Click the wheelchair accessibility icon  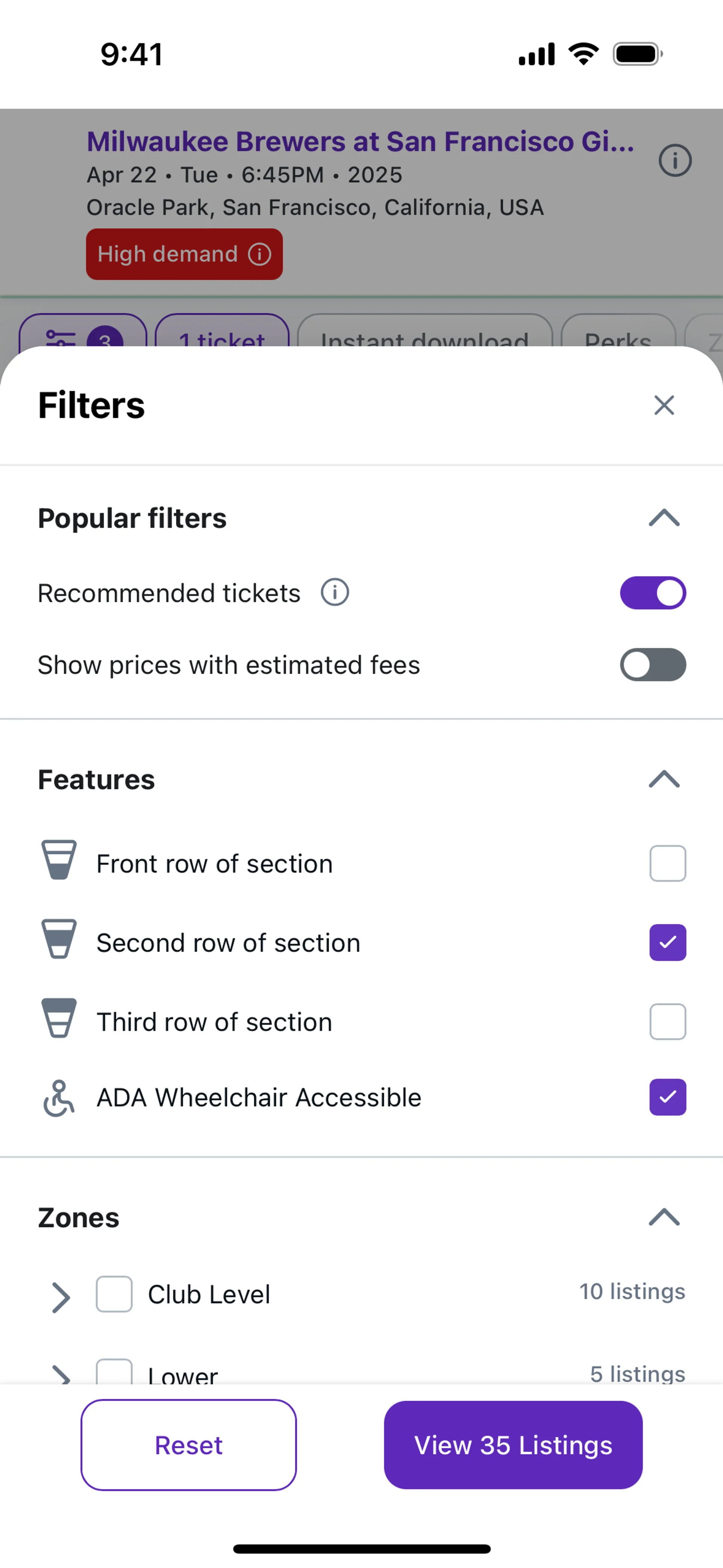[59, 1098]
